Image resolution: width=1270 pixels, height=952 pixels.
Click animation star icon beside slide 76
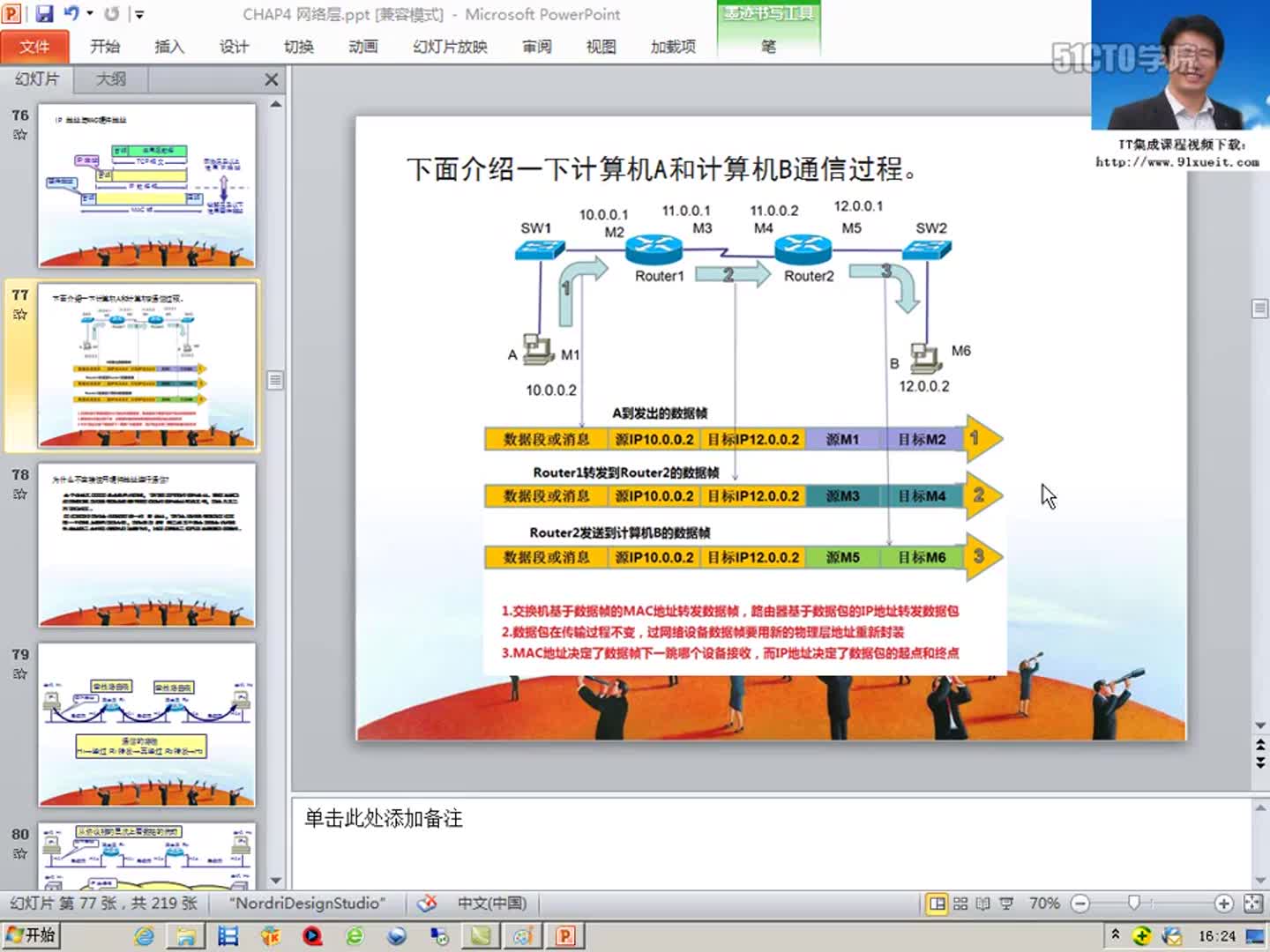click(x=20, y=135)
